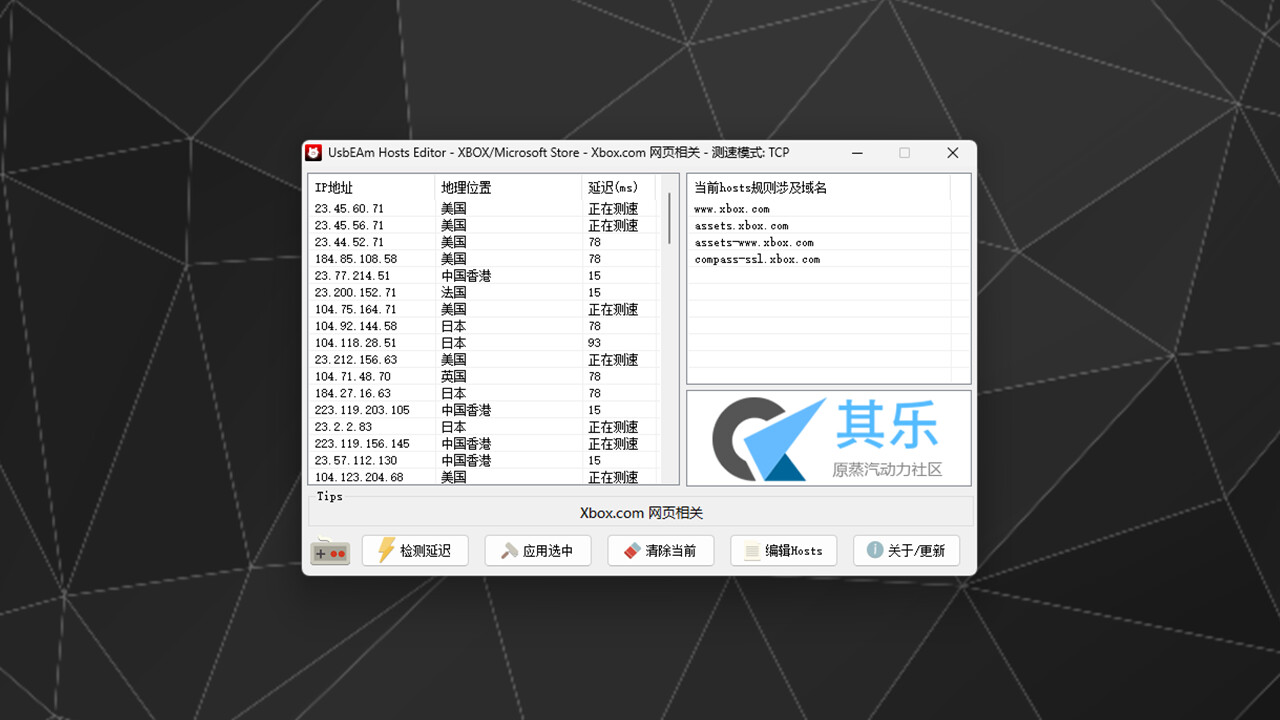Apply selection with 应用选中 button
The image size is (1280, 720).
point(538,550)
